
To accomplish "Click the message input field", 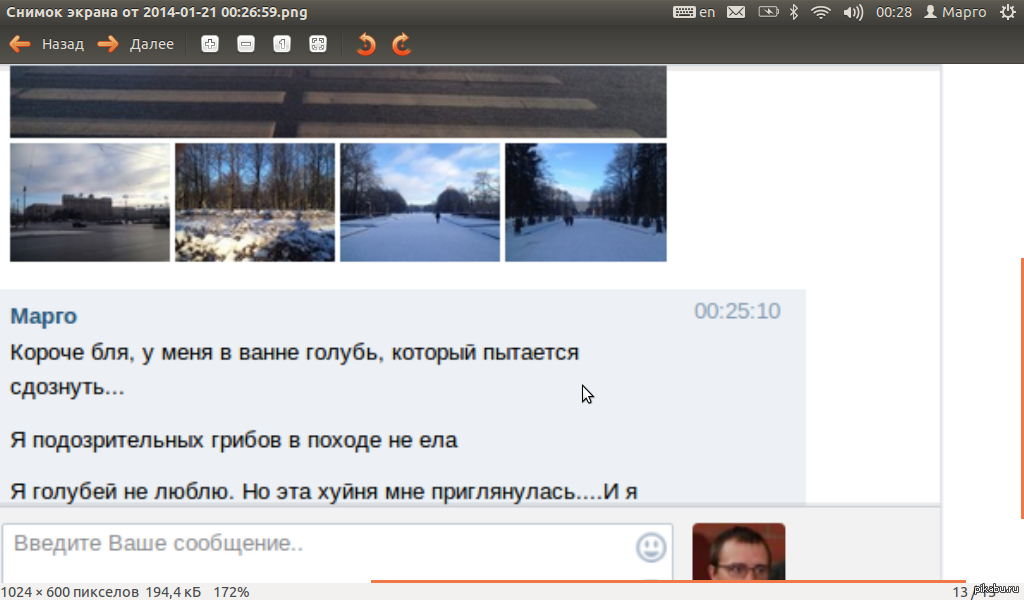I will pos(320,546).
